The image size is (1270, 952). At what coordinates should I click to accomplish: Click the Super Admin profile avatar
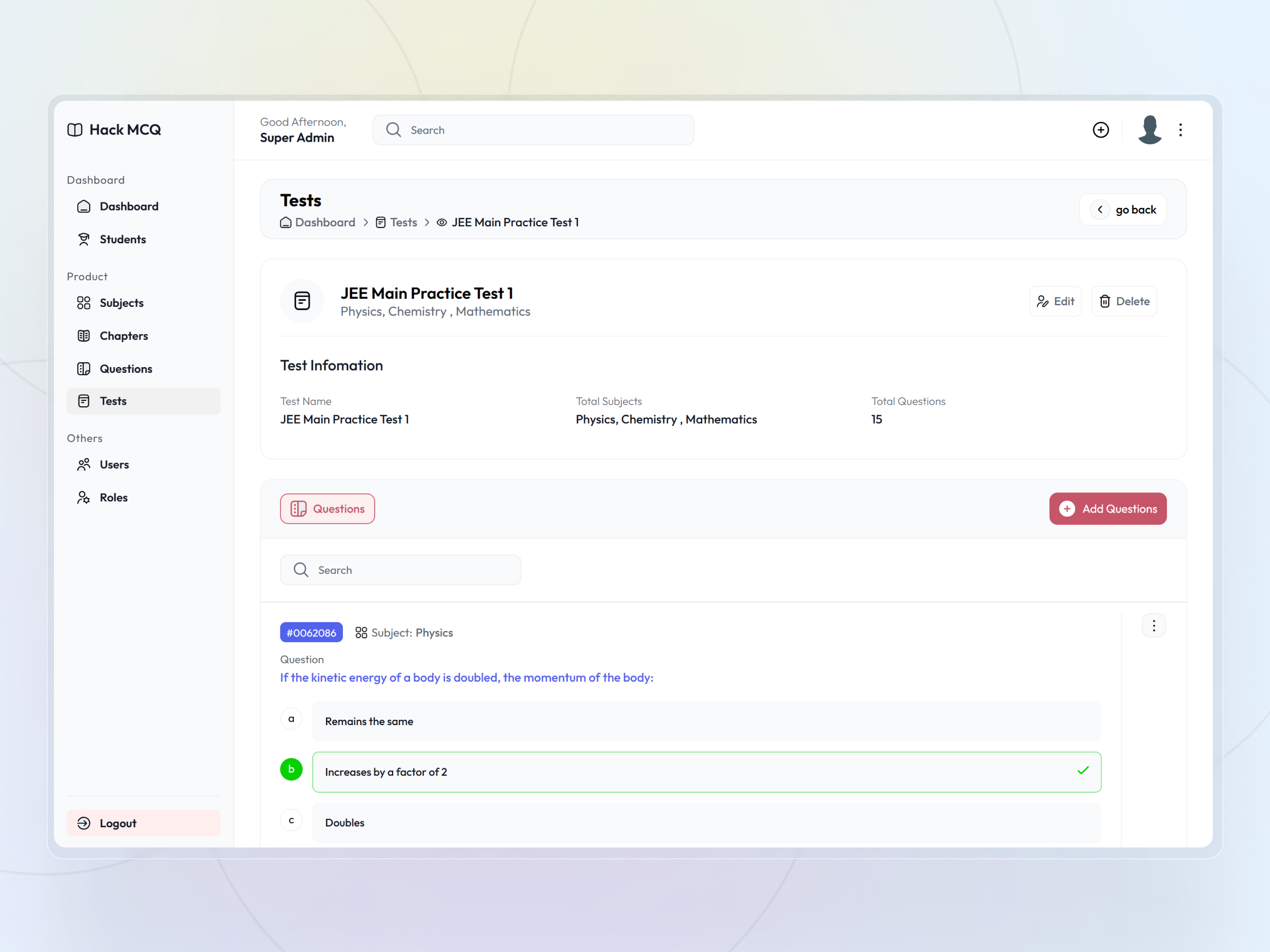pyautogui.click(x=1149, y=130)
